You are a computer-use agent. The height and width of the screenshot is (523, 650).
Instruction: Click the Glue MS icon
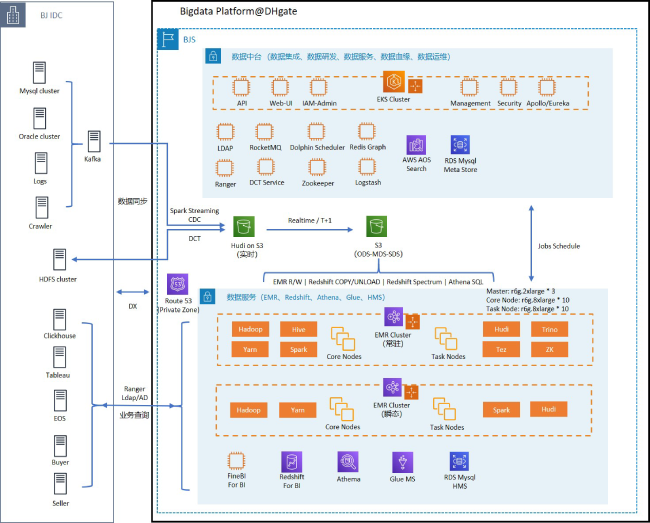click(403, 461)
